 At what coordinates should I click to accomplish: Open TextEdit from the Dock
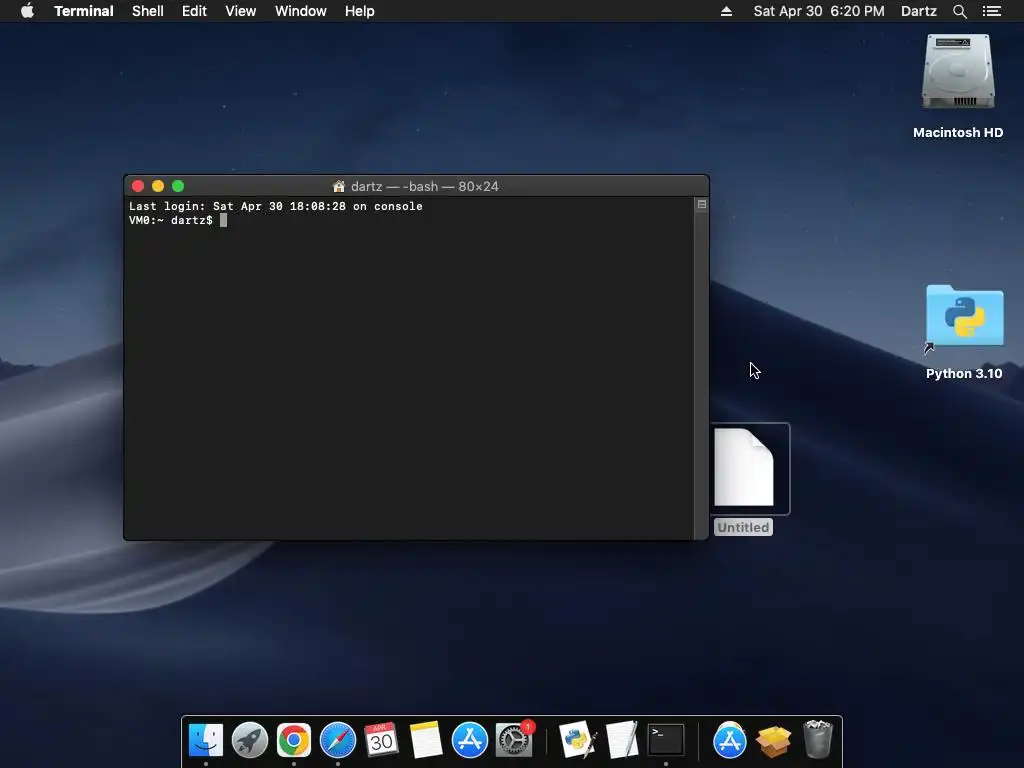click(622, 740)
